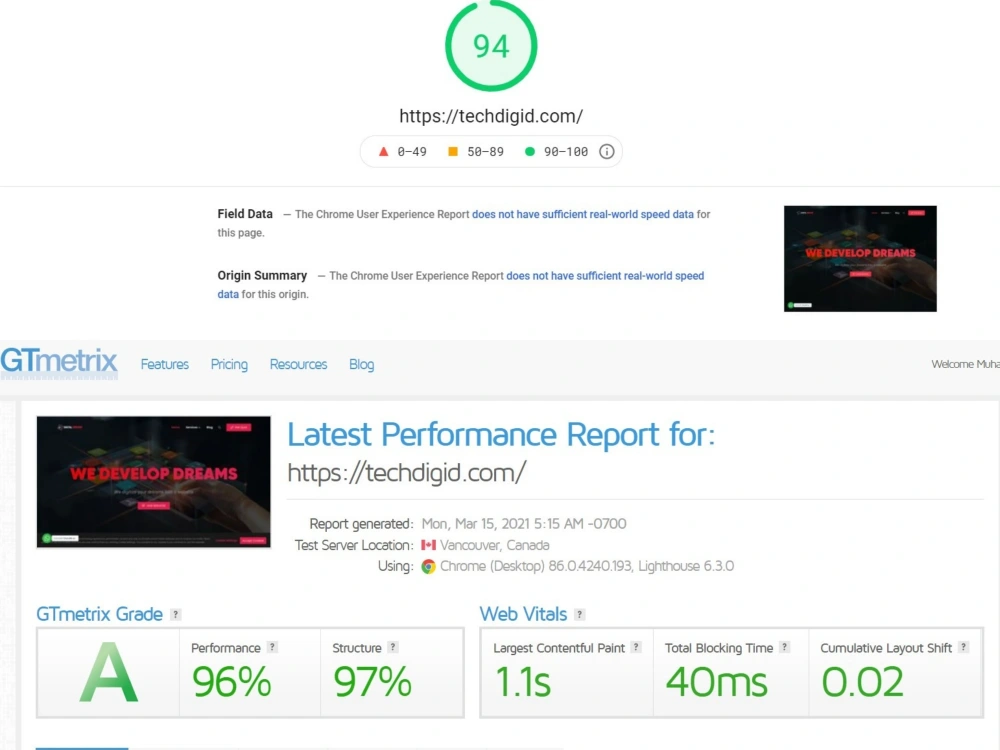Open Blog in the GTmetrix menu
The image size is (1000, 750).
click(362, 364)
